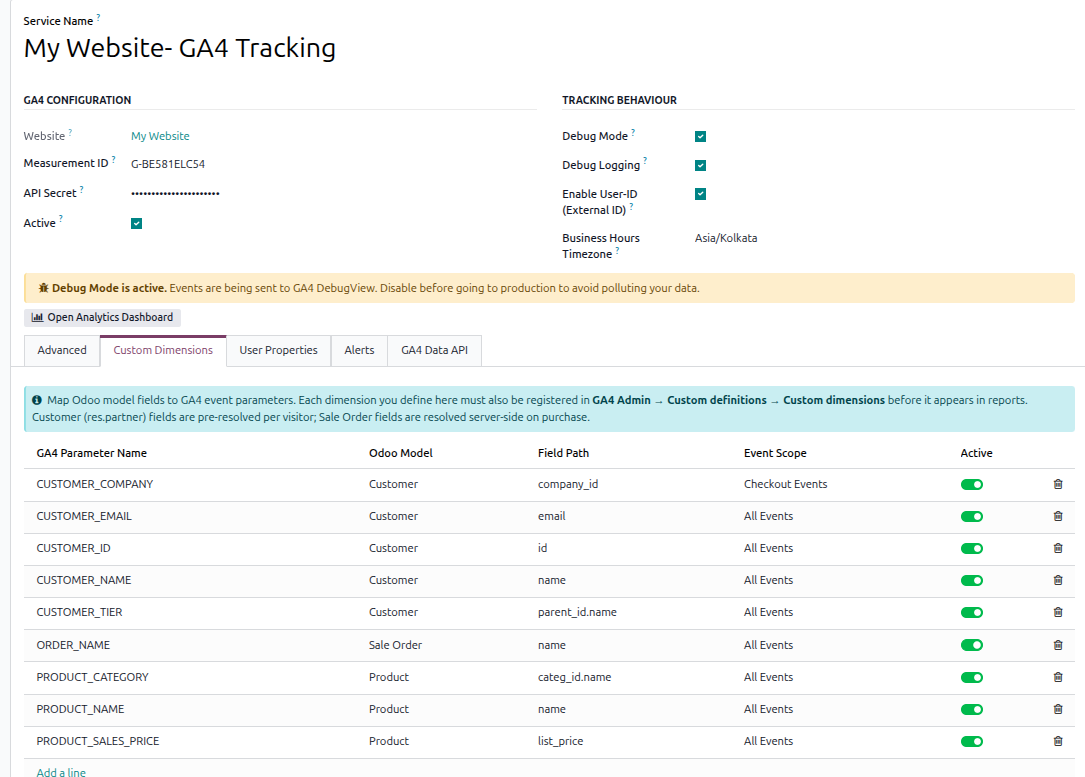Delete the CUSTOMER_COMPANY dimension row
The width and height of the screenshot is (1085, 777).
pos(1057,484)
